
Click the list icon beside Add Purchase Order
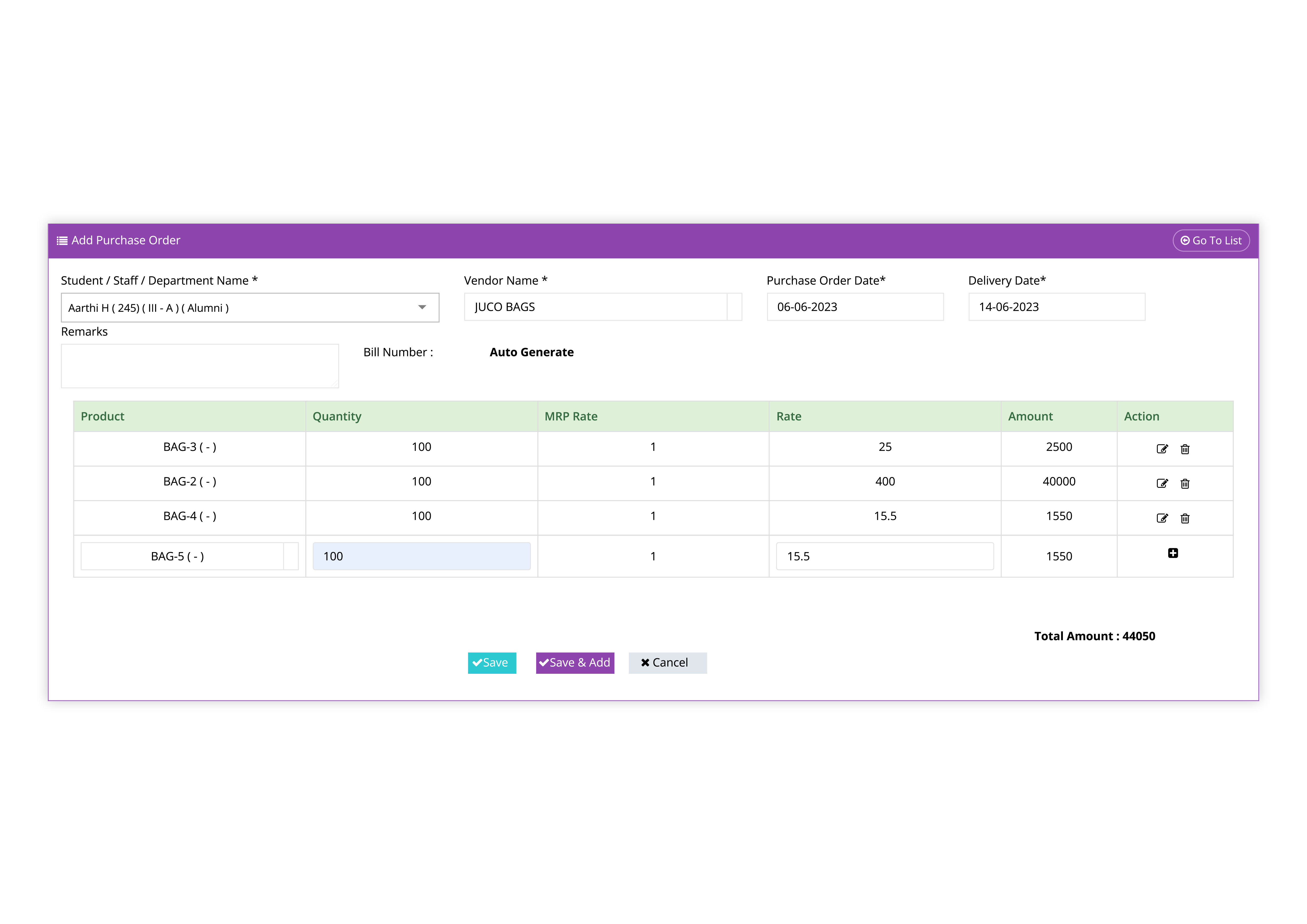click(x=62, y=241)
